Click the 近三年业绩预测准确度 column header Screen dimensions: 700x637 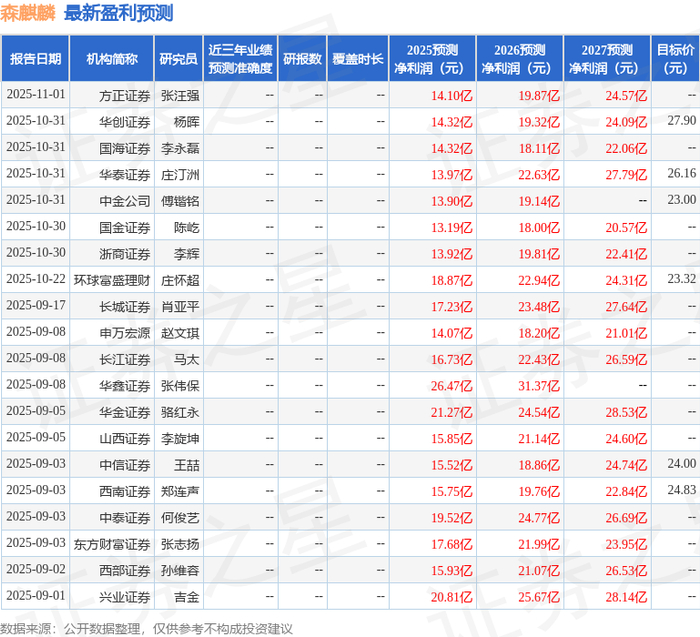240,59
